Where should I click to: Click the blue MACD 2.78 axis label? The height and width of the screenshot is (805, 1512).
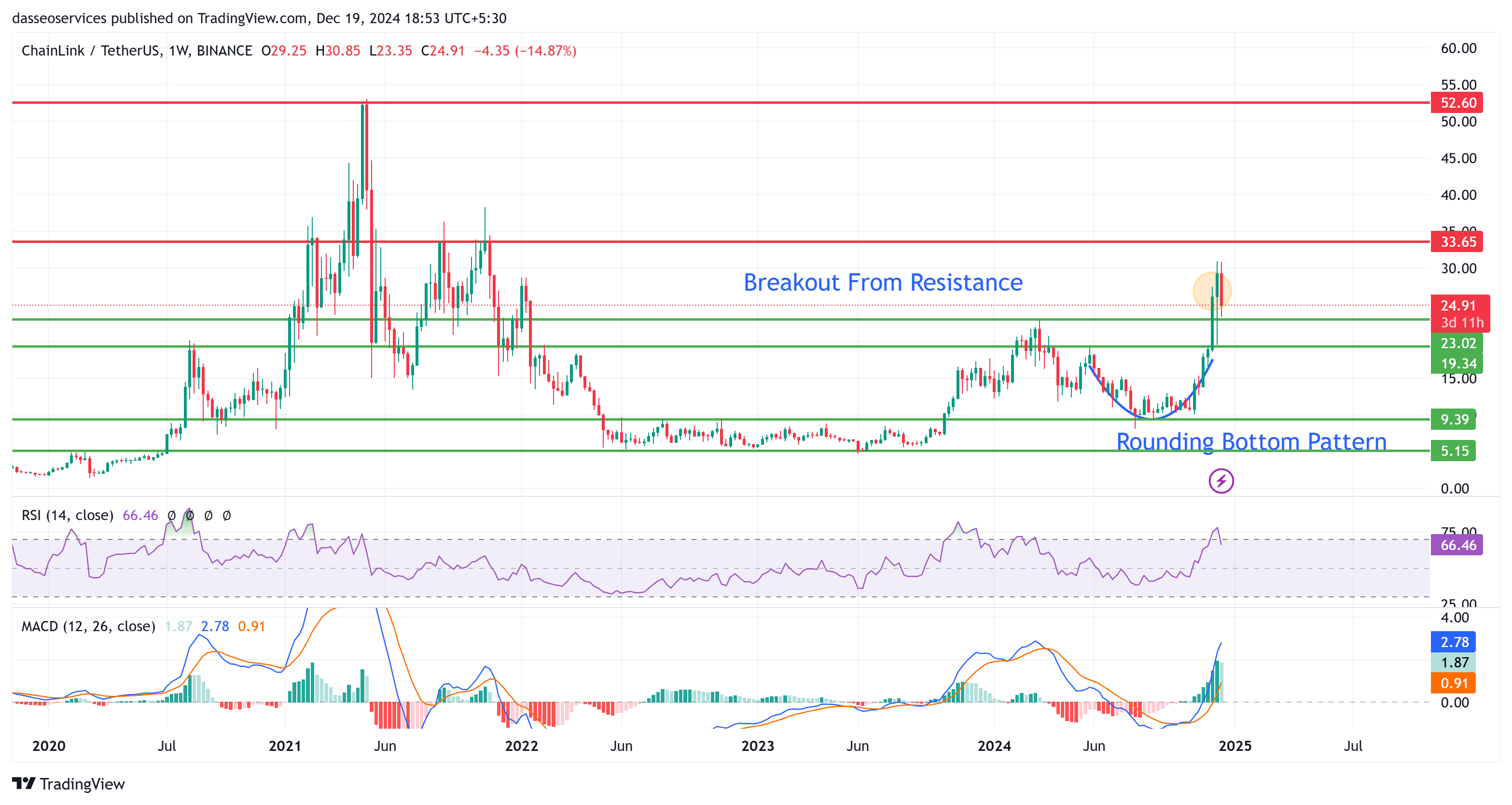click(x=1453, y=642)
